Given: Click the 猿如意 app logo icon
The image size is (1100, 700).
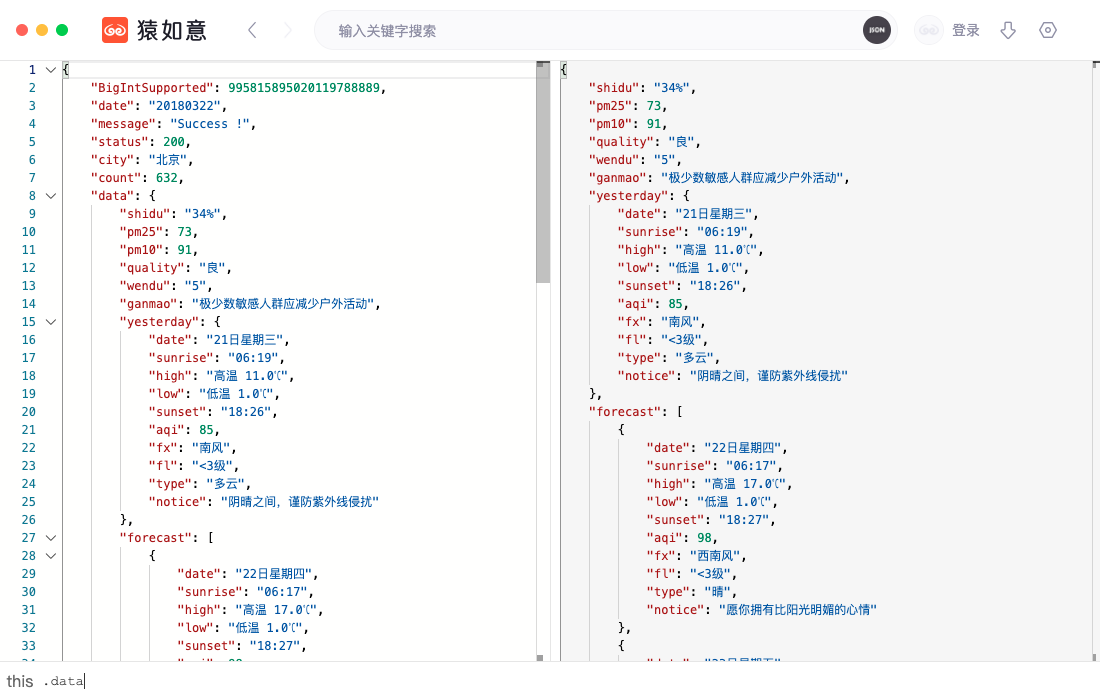Looking at the screenshot, I should (115, 30).
